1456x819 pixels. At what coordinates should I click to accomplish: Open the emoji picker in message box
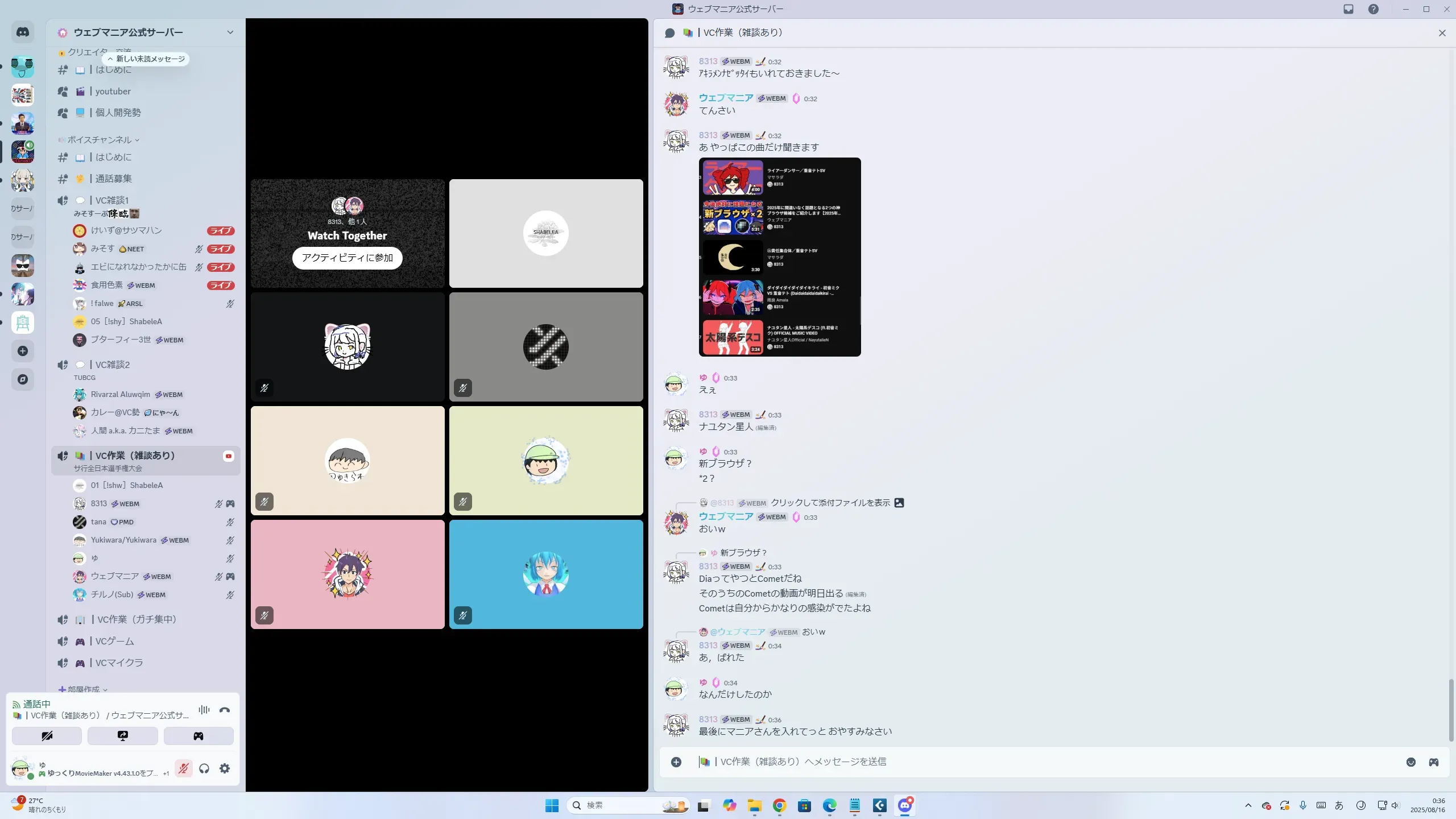(x=1410, y=762)
